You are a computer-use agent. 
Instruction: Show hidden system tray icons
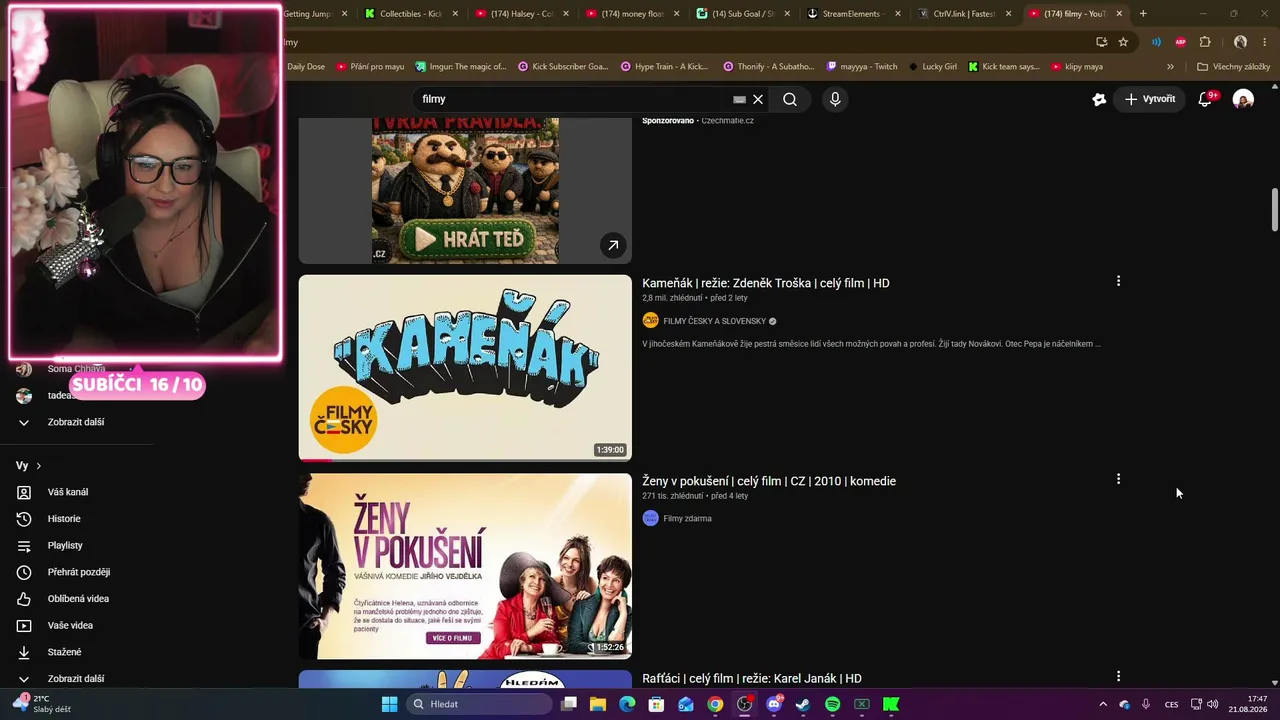[x=1103, y=704]
